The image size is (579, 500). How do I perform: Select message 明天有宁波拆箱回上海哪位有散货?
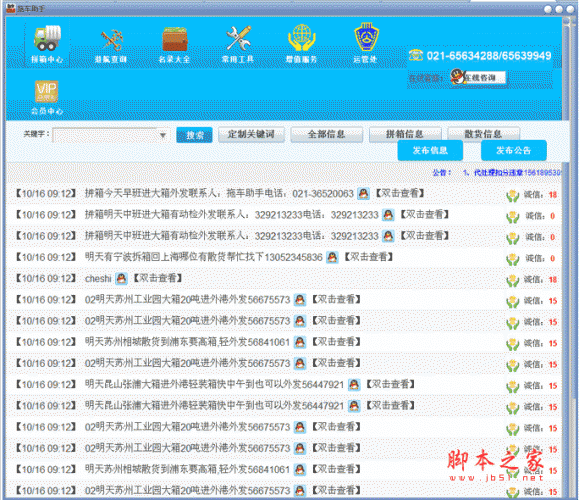coord(203,257)
